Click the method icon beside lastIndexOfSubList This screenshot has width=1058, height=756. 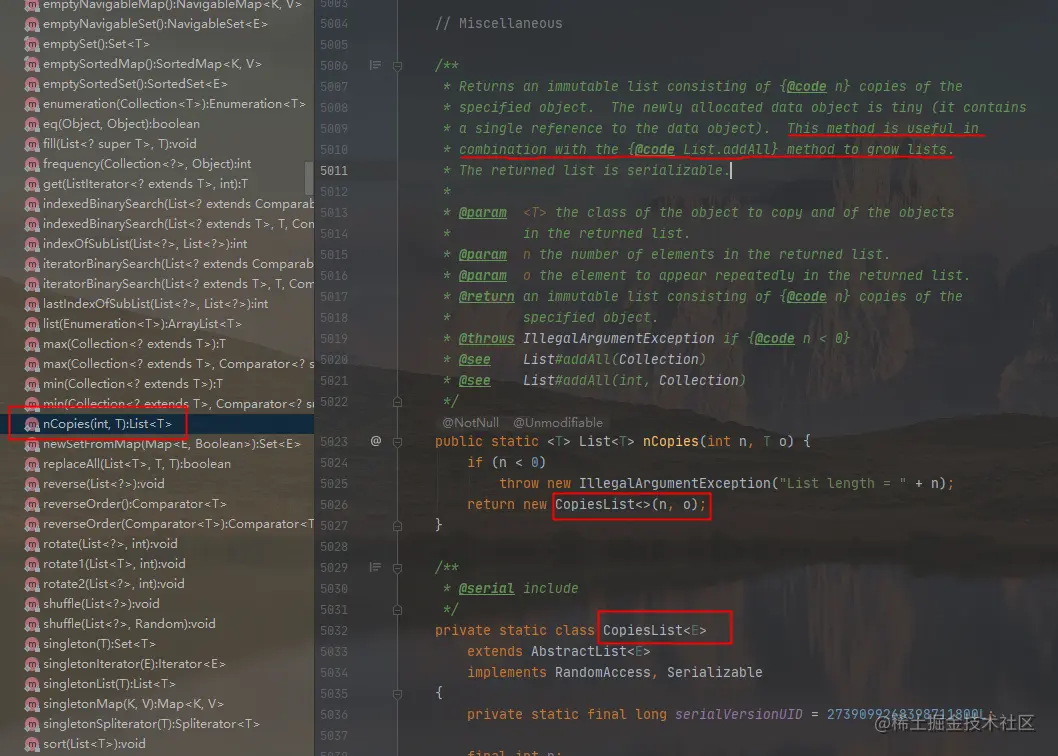32,304
